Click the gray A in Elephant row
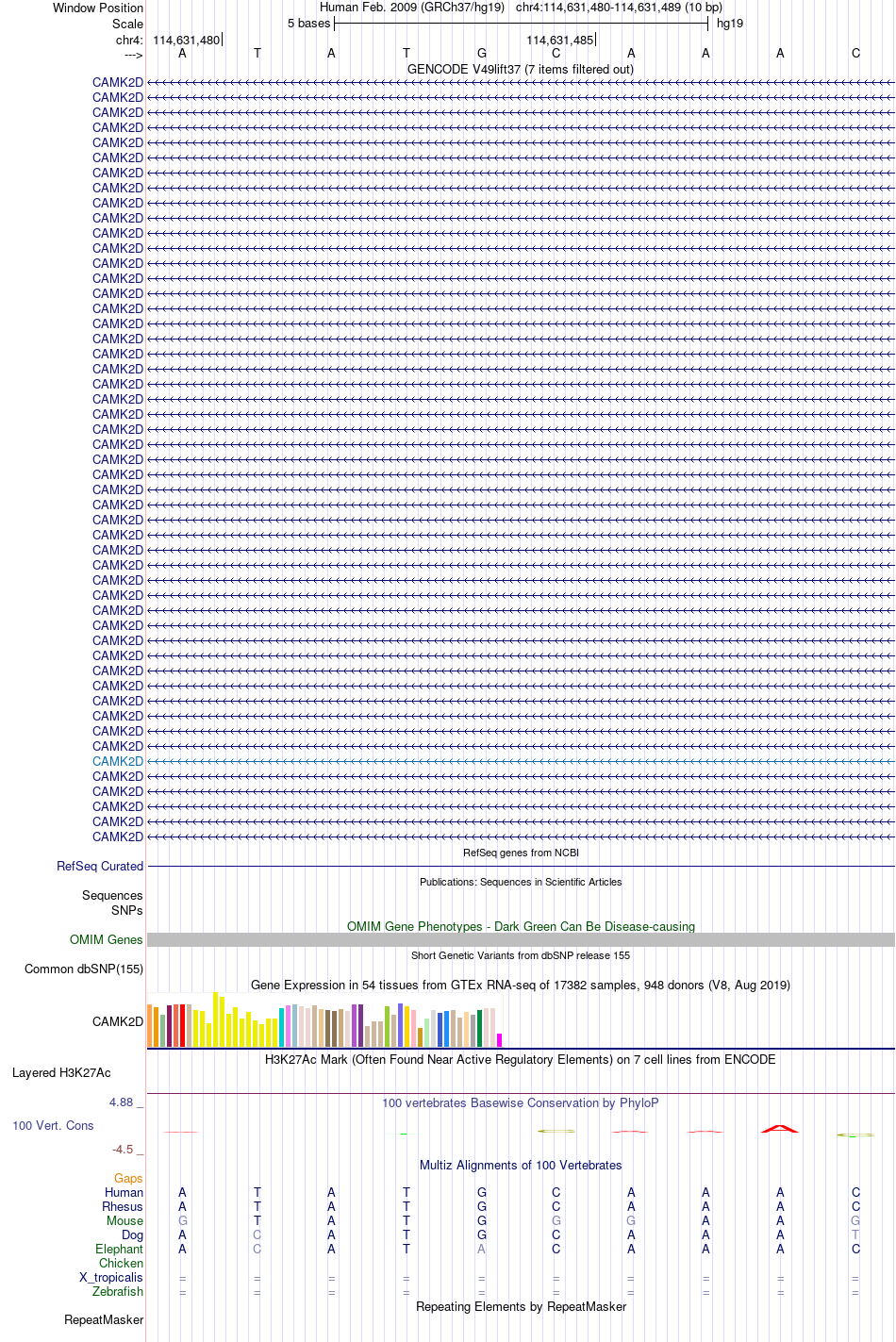Screen dimensions: 896x1342 pos(482,1249)
